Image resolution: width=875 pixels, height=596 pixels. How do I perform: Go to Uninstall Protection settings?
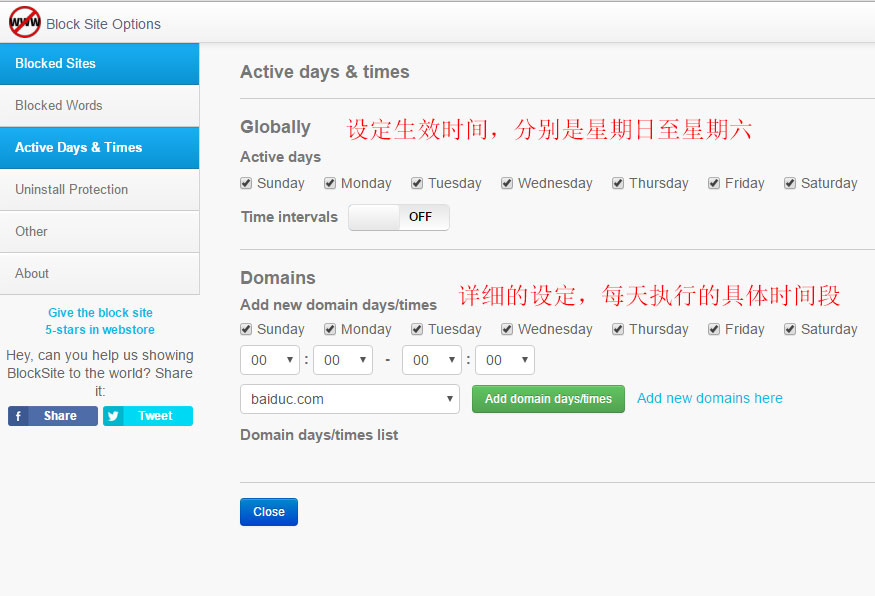[x=99, y=189]
